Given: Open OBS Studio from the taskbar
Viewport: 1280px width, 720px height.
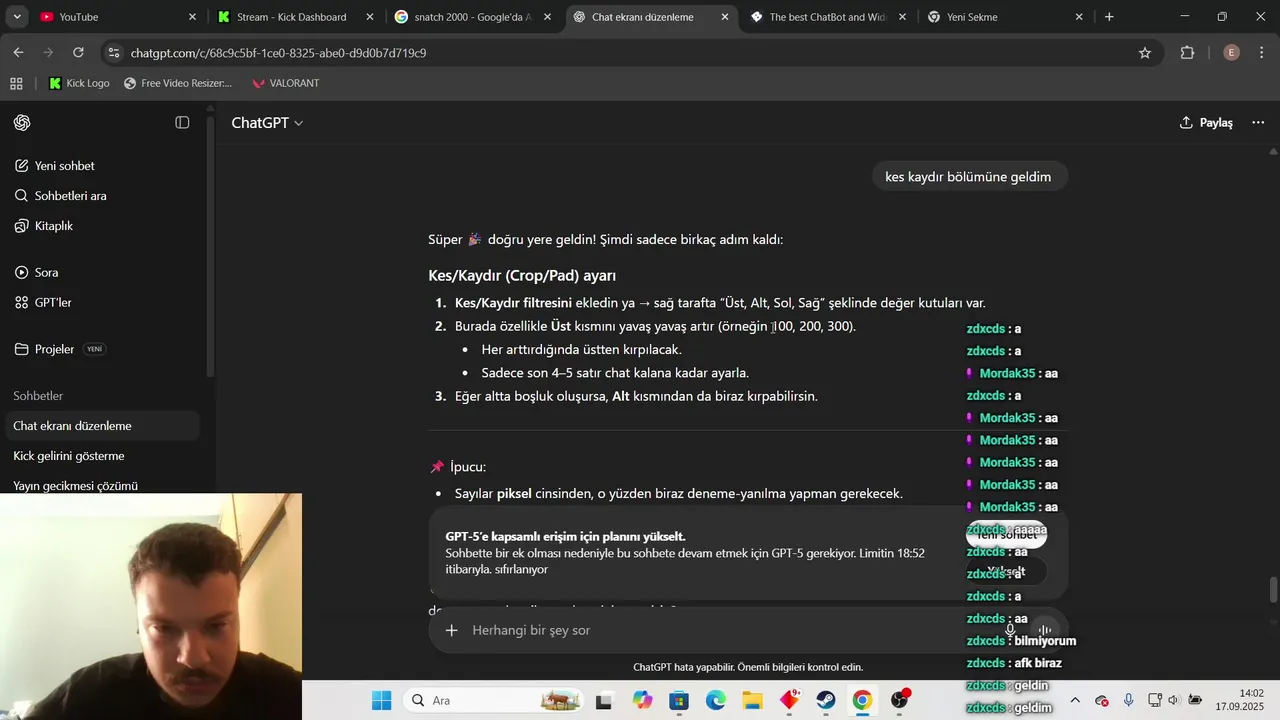Looking at the screenshot, I should click(x=900, y=701).
